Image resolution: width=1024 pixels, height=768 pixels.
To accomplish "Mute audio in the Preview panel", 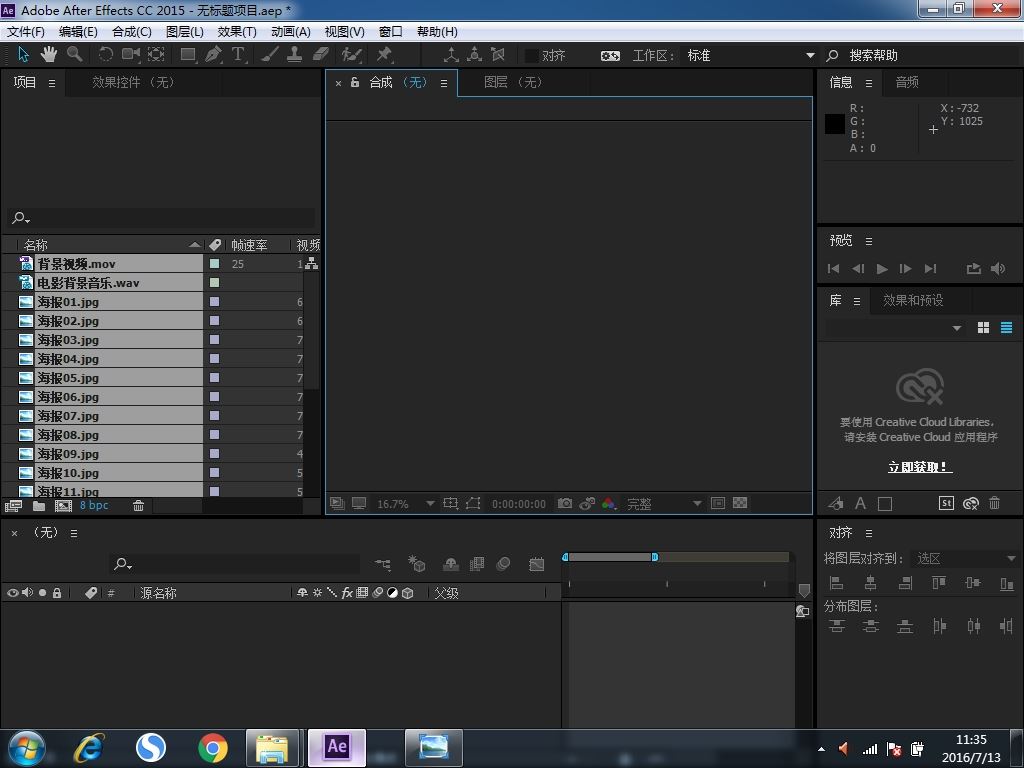I will coord(998,269).
